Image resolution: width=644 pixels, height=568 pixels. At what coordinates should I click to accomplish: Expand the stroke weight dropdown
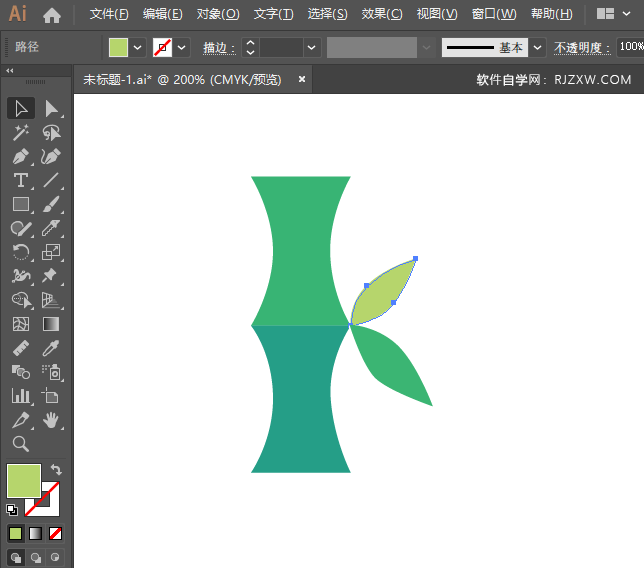tap(312, 47)
